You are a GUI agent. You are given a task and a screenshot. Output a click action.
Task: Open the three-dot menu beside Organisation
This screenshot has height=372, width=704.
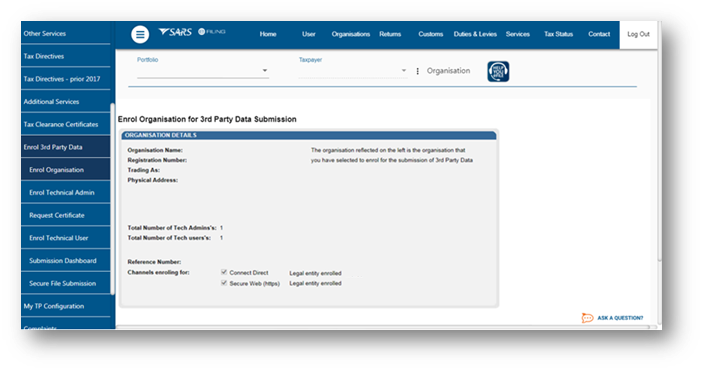click(x=418, y=71)
